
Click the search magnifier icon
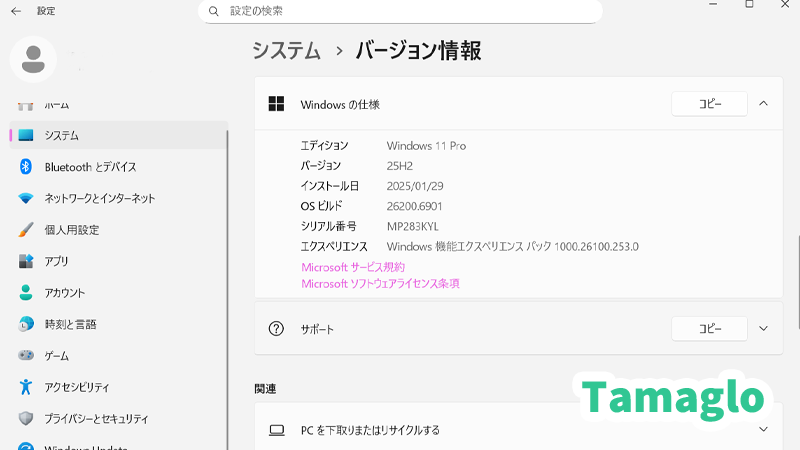coord(214,11)
